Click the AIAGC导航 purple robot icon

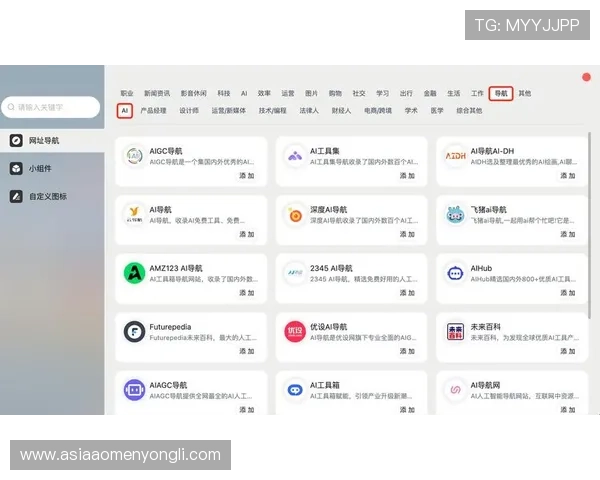pos(134,390)
